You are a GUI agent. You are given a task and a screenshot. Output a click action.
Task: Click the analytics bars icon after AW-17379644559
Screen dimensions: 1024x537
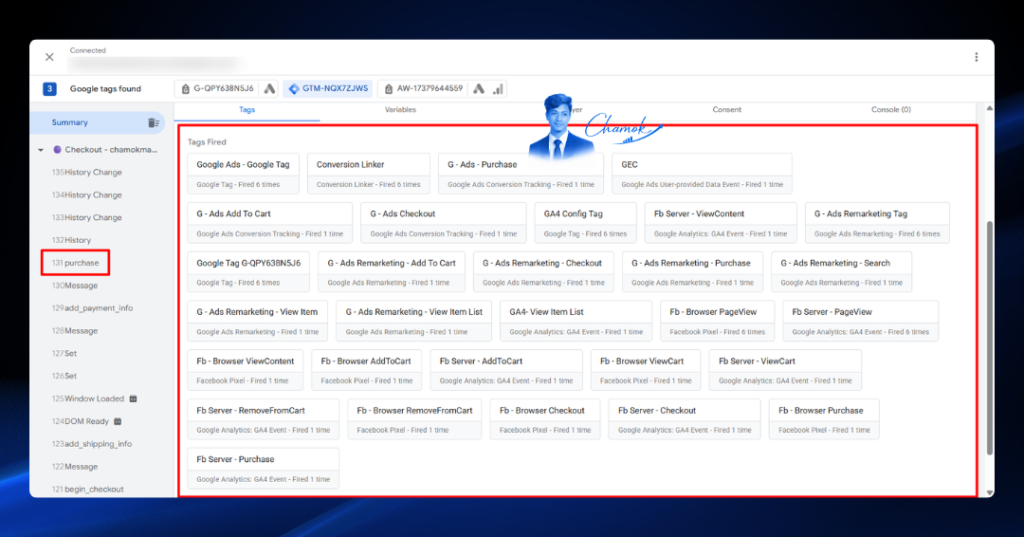(x=498, y=89)
